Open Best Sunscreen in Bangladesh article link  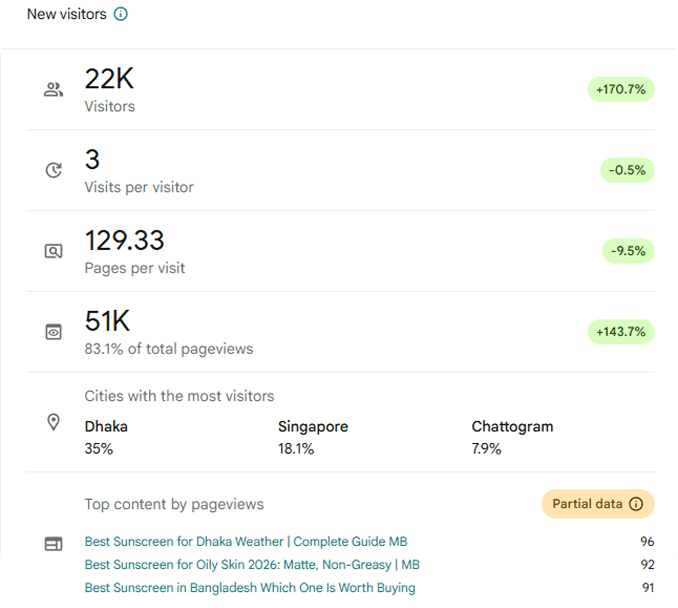pos(250,588)
